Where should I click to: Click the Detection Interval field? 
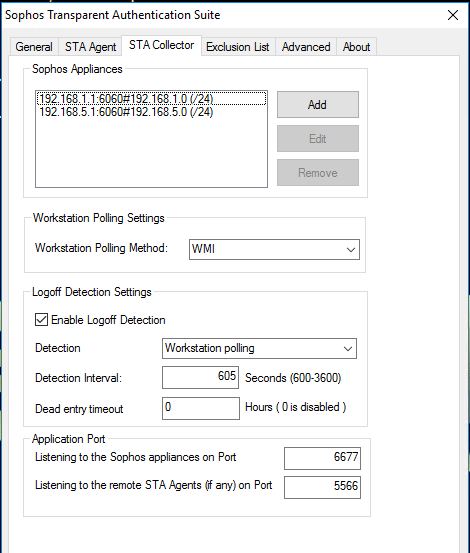pyautogui.click(x=200, y=377)
